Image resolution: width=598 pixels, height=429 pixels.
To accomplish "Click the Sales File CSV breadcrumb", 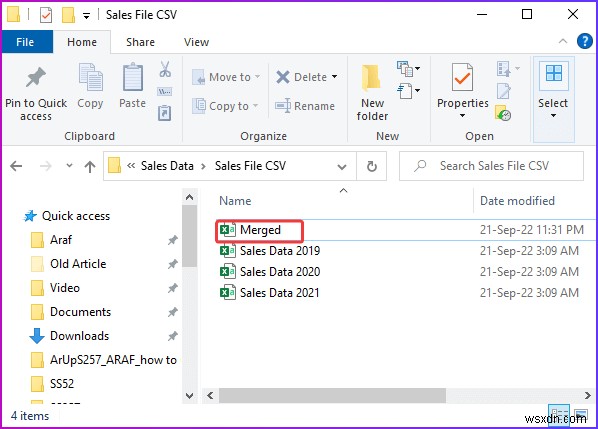I will (x=250, y=166).
